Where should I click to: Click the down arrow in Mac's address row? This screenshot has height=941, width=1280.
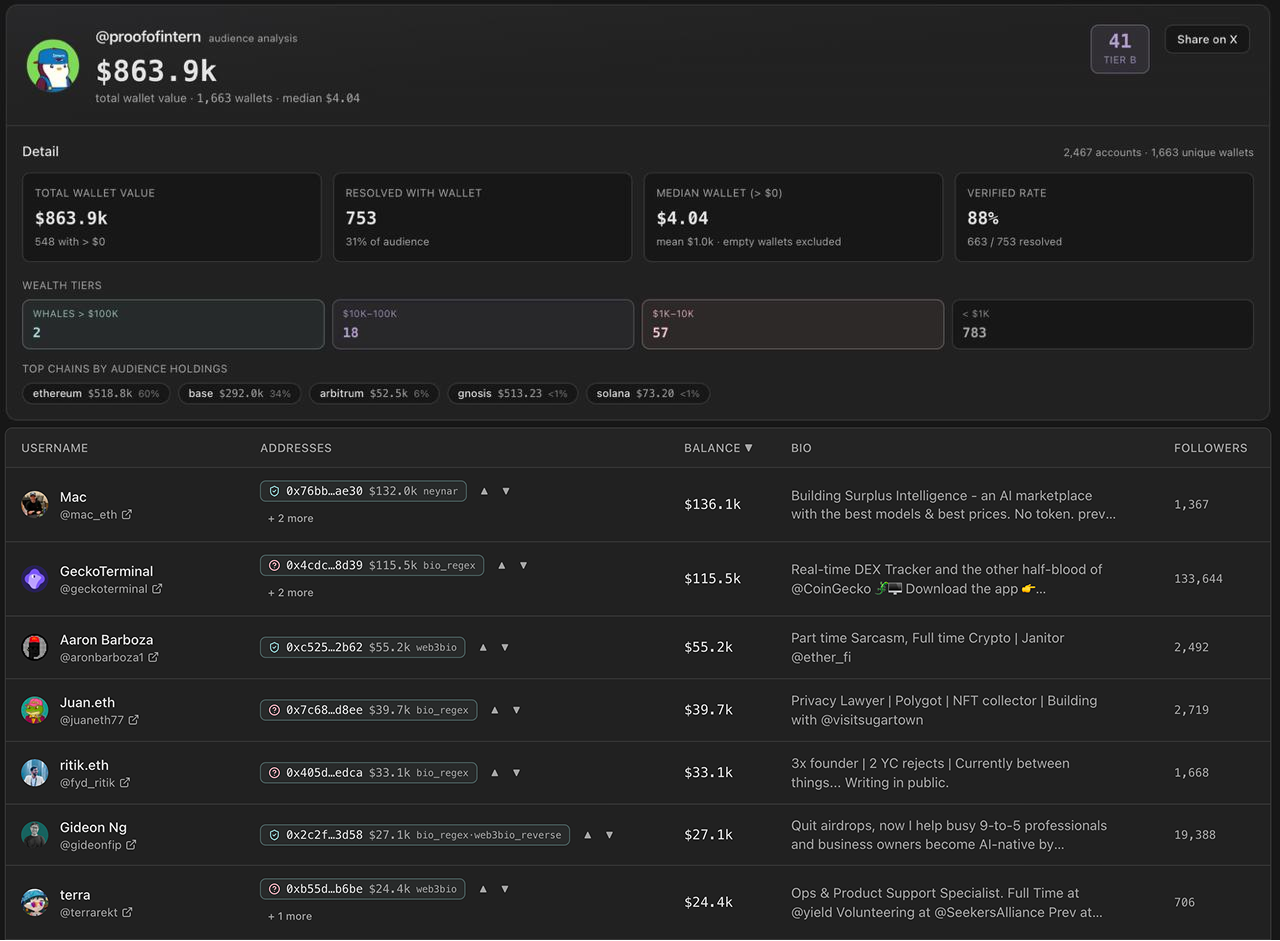click(506, 491)
